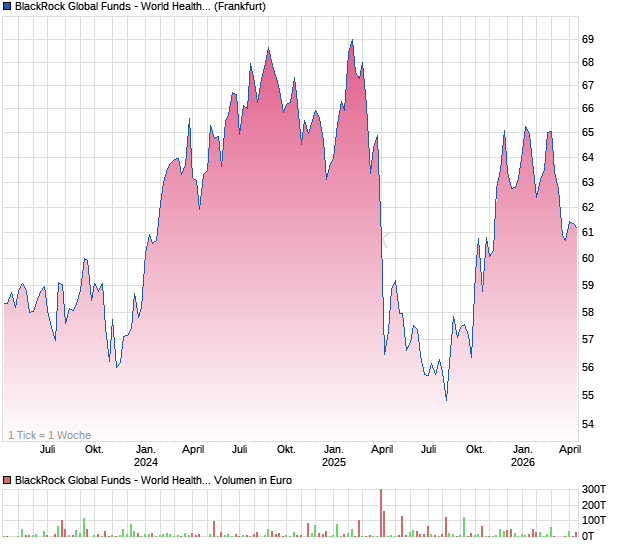
Task: Click the tallest red volume bar
Action: click(x=381, y=512)
